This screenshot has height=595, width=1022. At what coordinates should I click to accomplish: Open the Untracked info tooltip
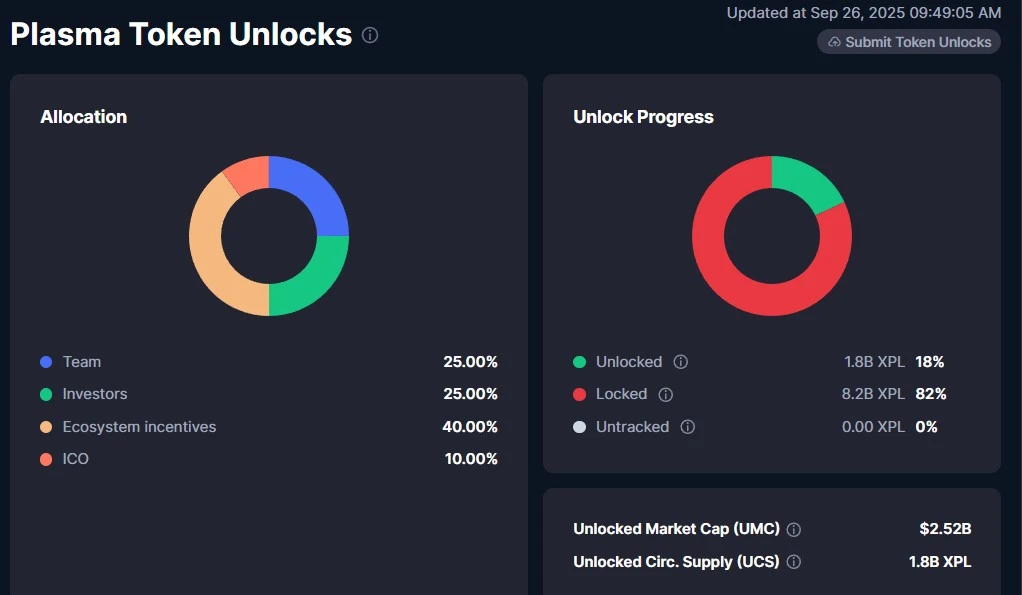(x=687, y=427)
